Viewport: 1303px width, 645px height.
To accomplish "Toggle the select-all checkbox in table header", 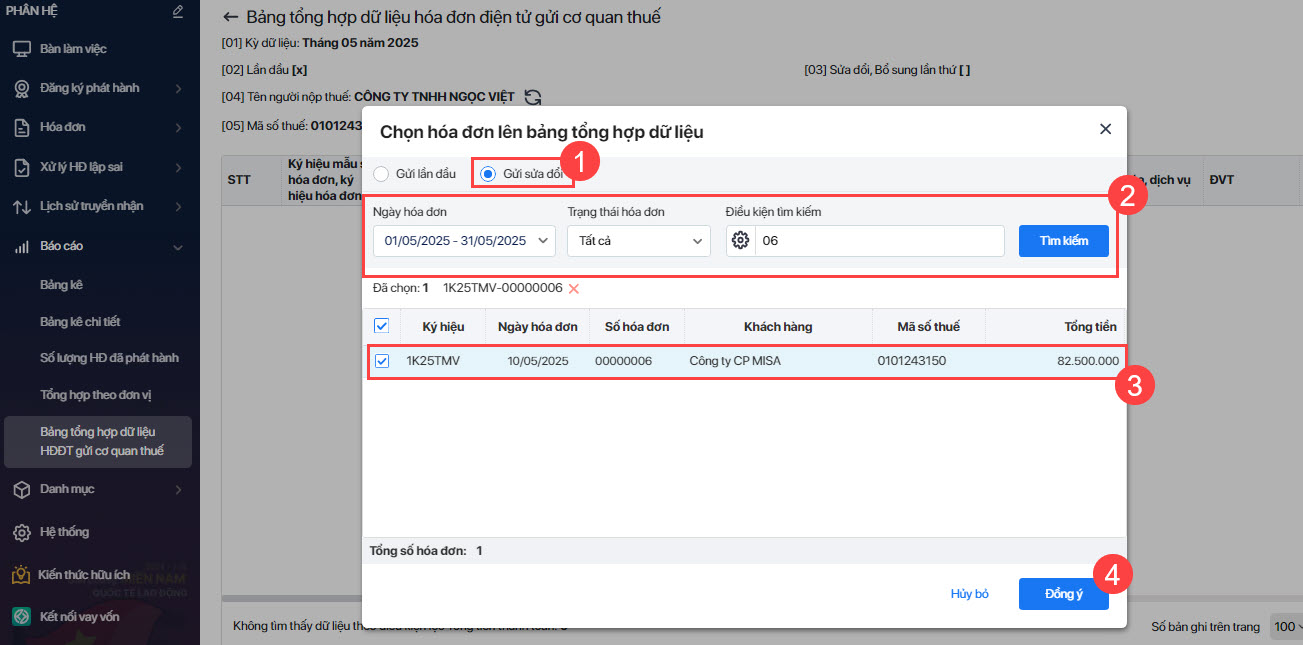I will (x=382, y=326).
